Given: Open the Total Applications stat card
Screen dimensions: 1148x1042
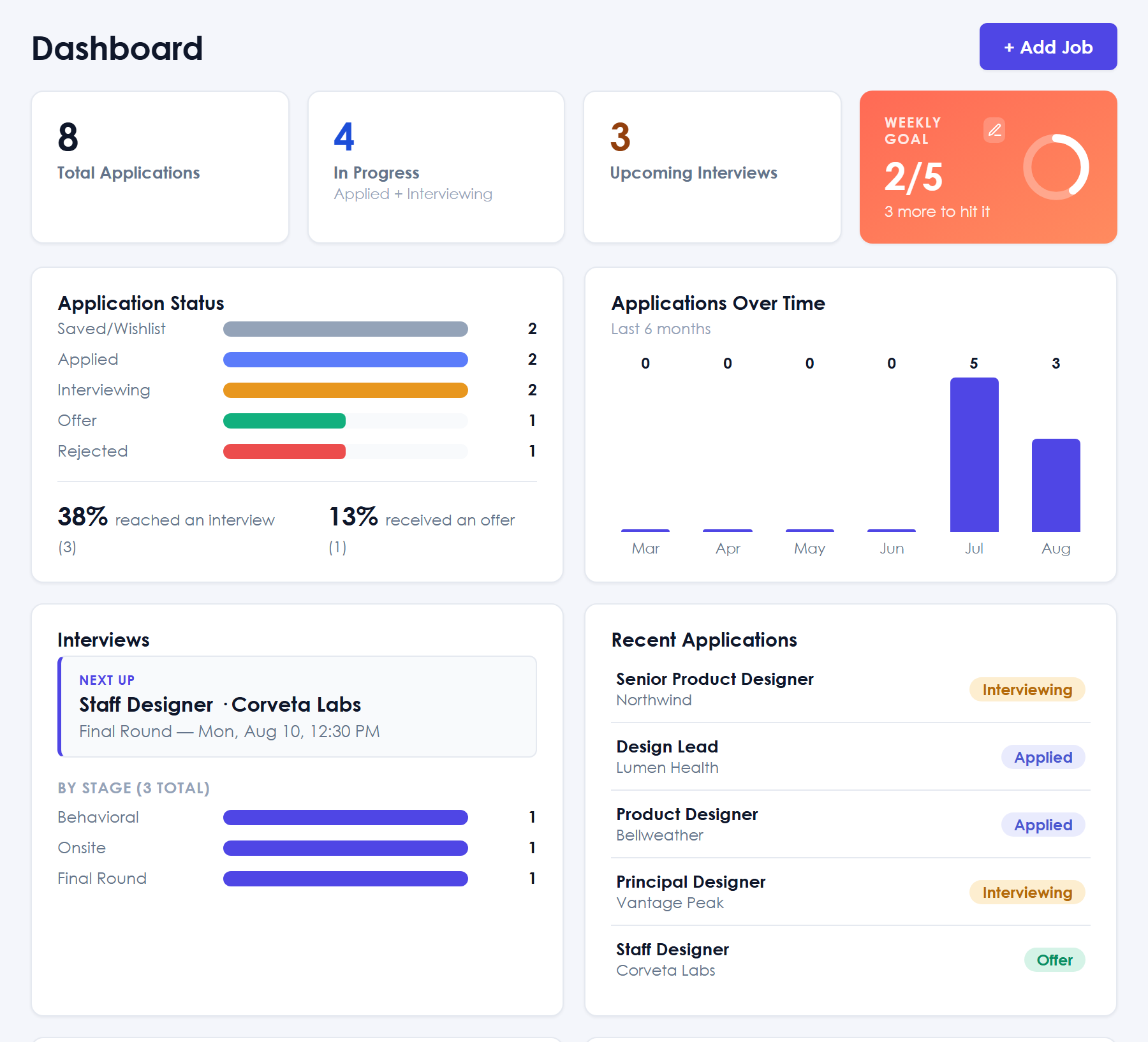Looking at the screenshot, I should (x=160, y=167).
